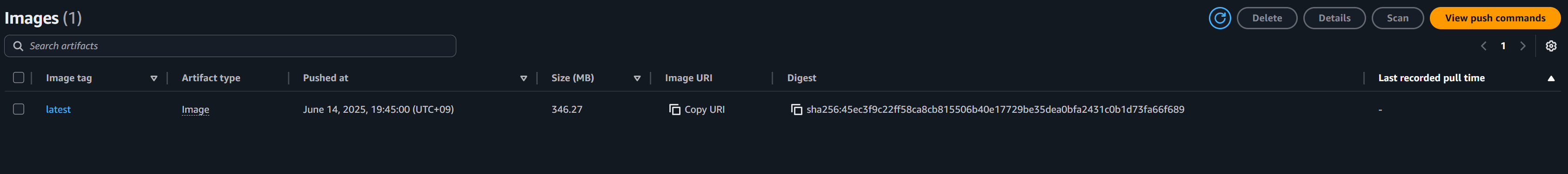Viewport: 1568px width, 174px height.
Task: Check the latest image row checkbox
Action: (x=18, y=109)
